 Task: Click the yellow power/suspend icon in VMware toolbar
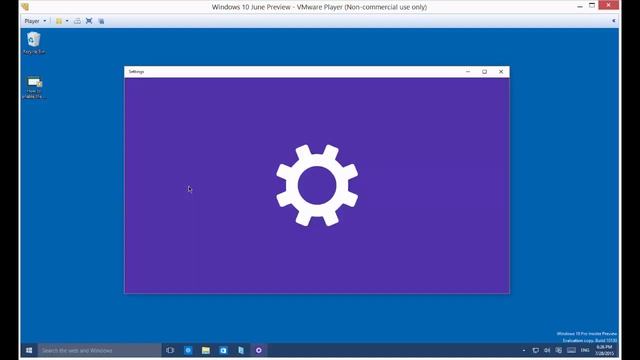point(59,21)
